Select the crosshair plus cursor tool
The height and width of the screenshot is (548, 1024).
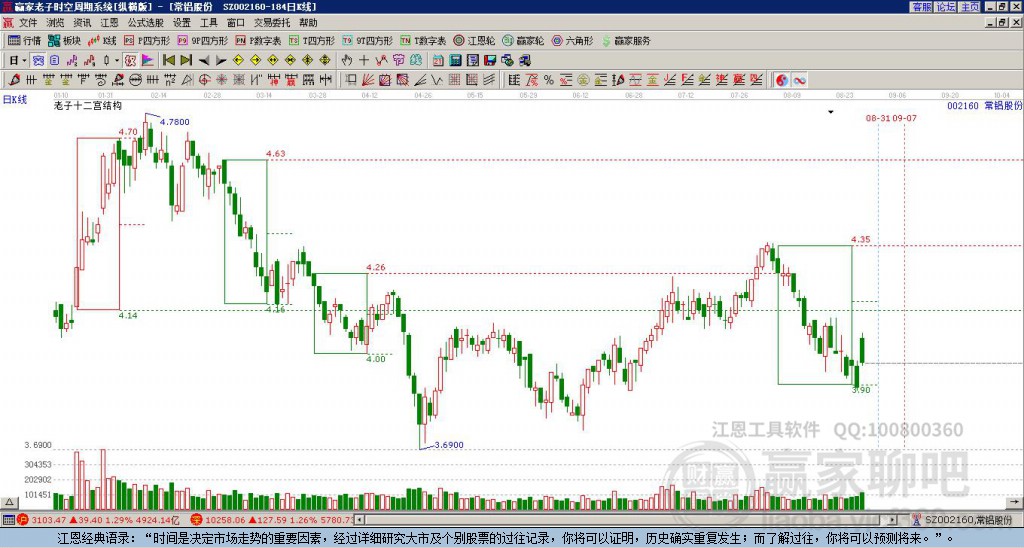click(364, 61)
